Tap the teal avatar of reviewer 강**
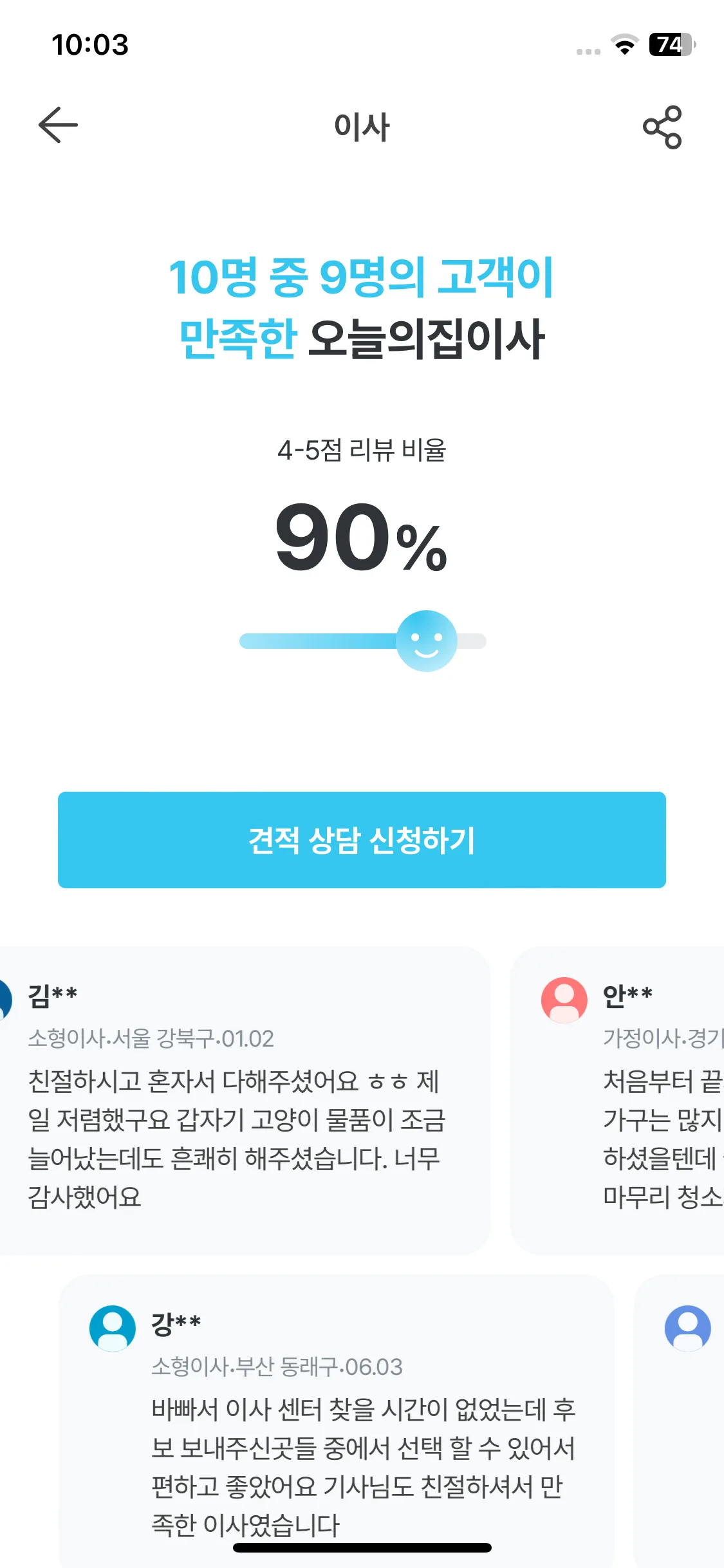724x1568 pixels. [113, 1329]
